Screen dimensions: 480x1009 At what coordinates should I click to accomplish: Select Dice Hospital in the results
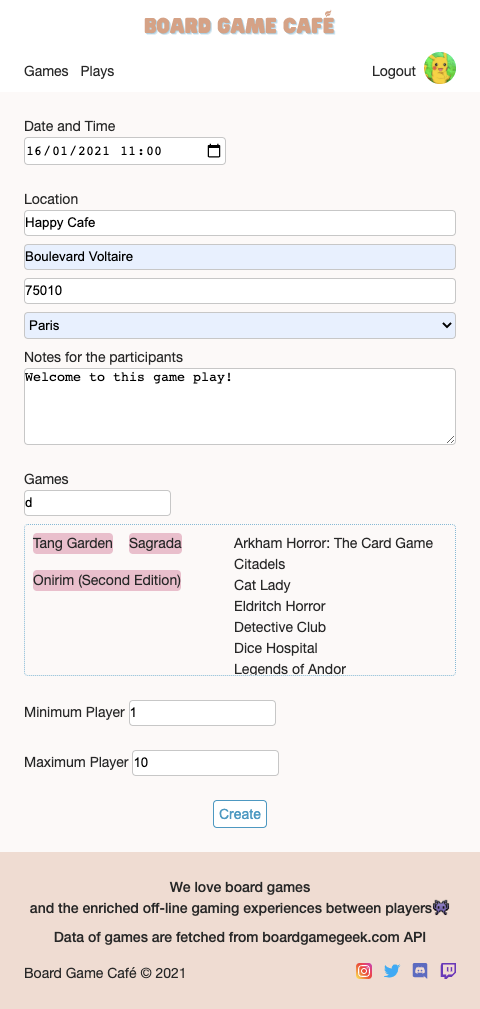pyautogui.click(x=275, y=648)
